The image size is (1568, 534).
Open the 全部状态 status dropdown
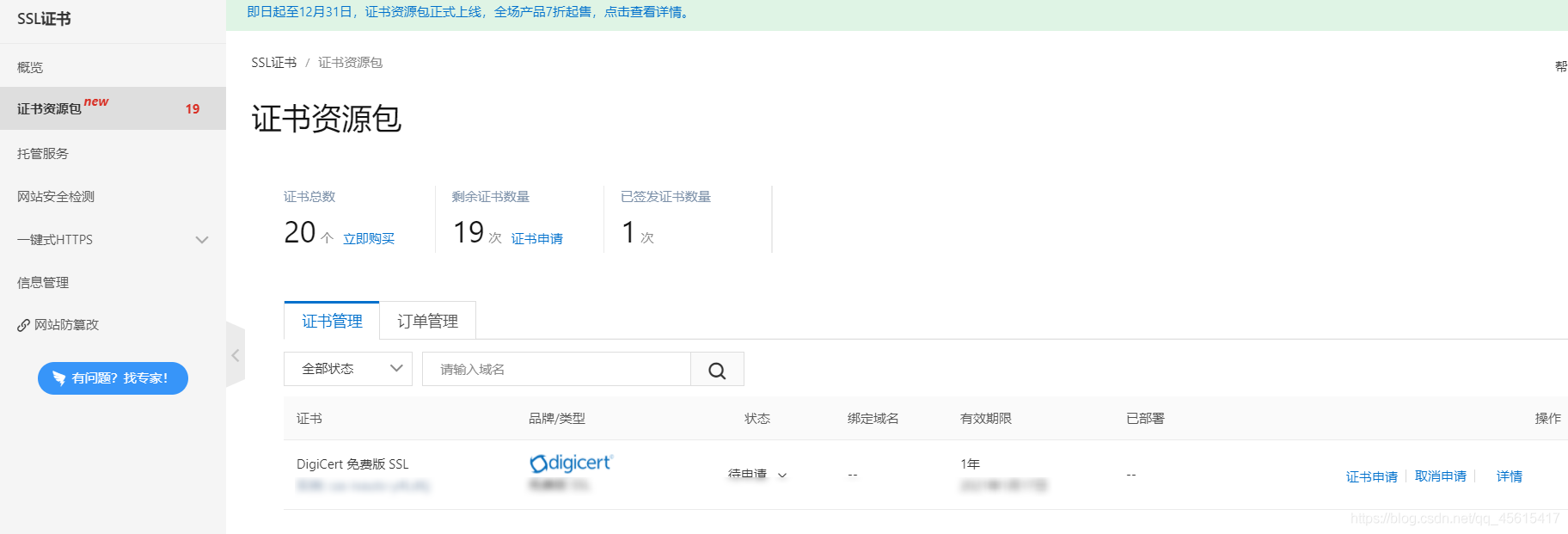point(348,369)
